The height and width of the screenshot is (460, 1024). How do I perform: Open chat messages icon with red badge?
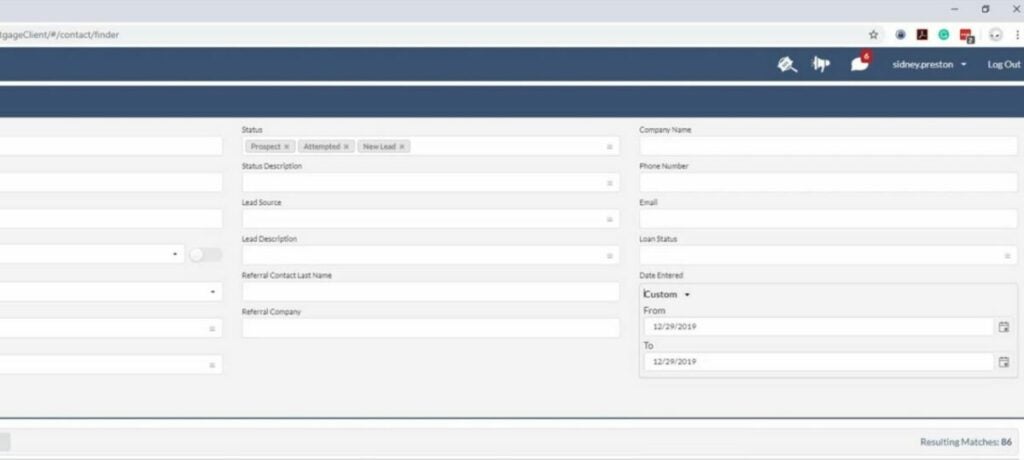tap(860, 63)
